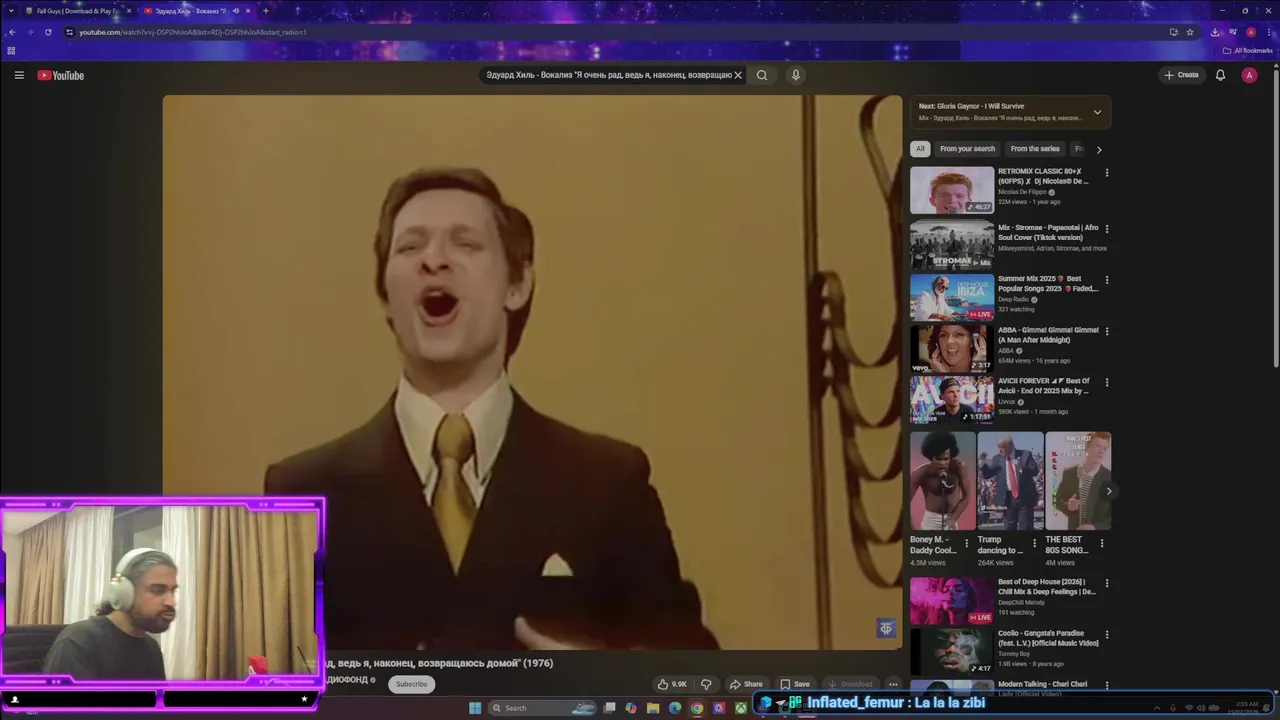The image size is (1280, 720).
Task: Clear the YouTube search box text
Action: (738, 75)
